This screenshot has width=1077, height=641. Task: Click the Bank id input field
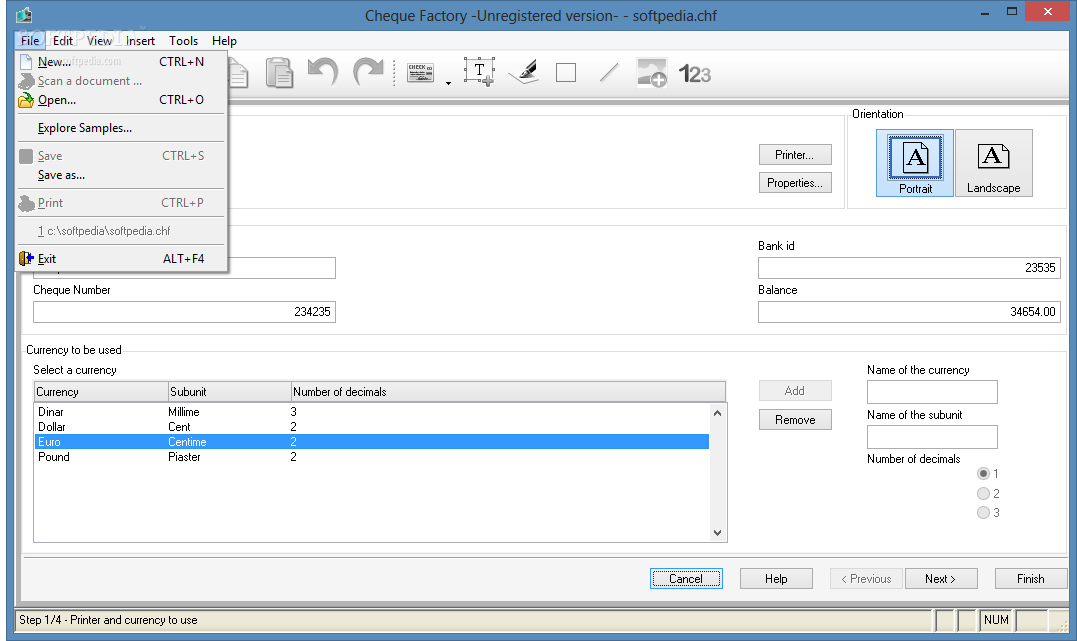pos(909,268)
